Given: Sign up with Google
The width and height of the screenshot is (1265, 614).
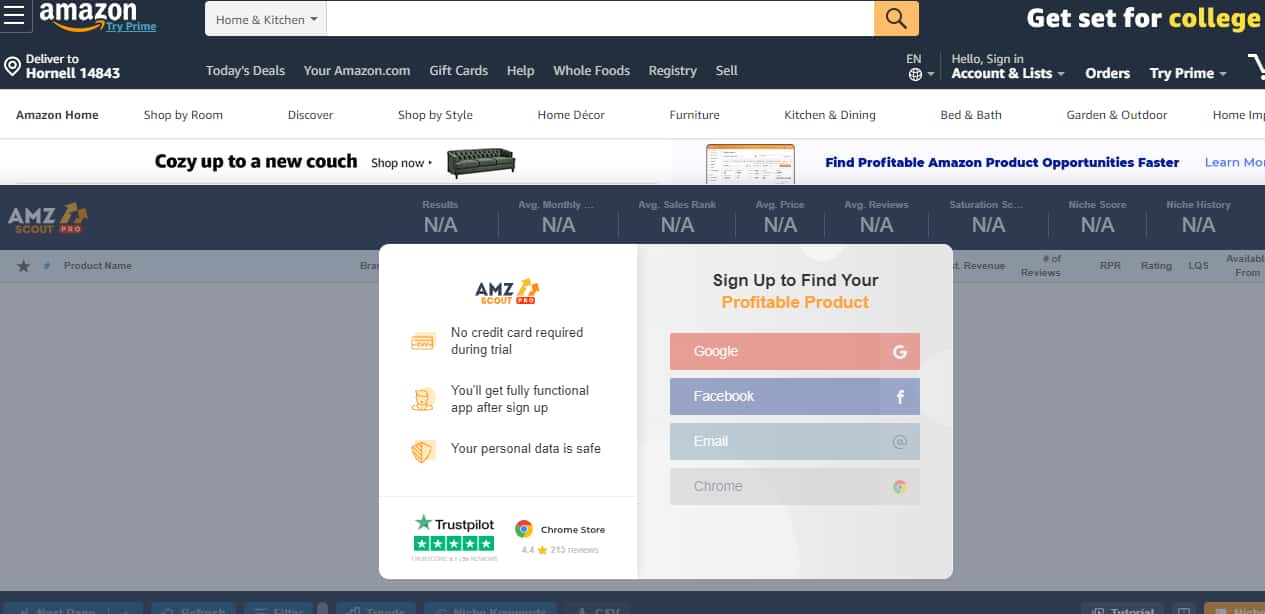Looking at the screenshot, I should (x=795, y=352).
